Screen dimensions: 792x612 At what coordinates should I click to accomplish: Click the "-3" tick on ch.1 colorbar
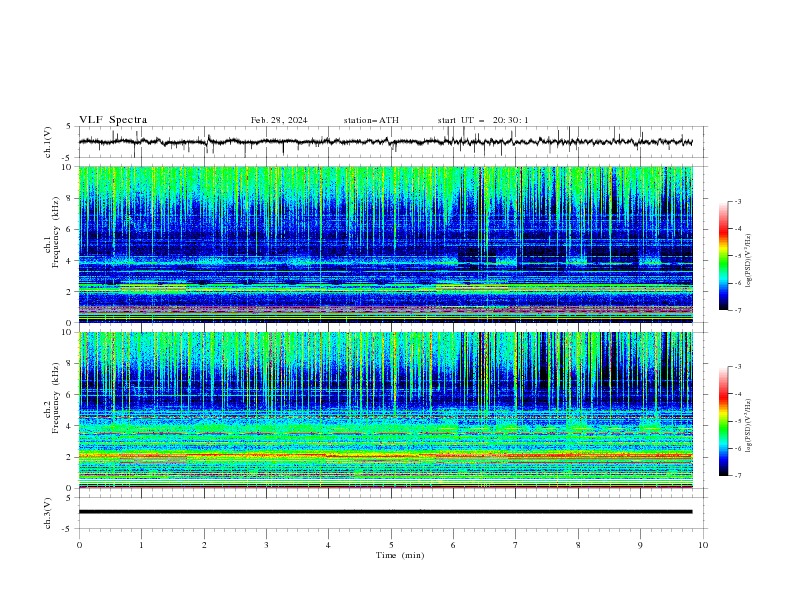[737, 201]
